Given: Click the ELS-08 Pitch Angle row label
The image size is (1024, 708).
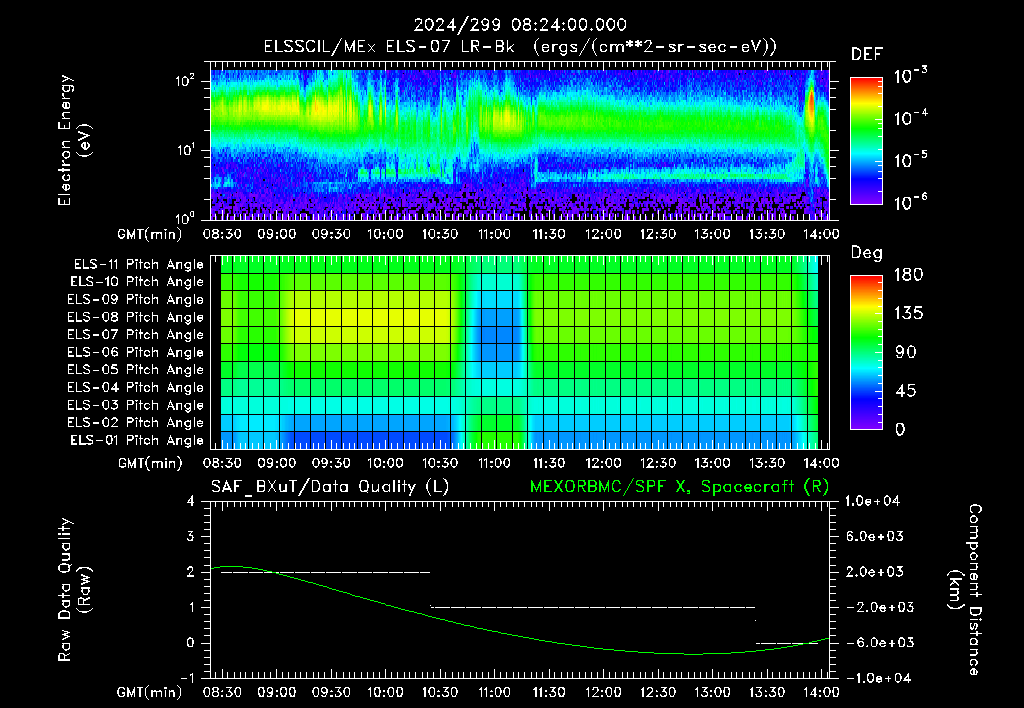Looking at the screenshot, I should click(x=135, y=317).
